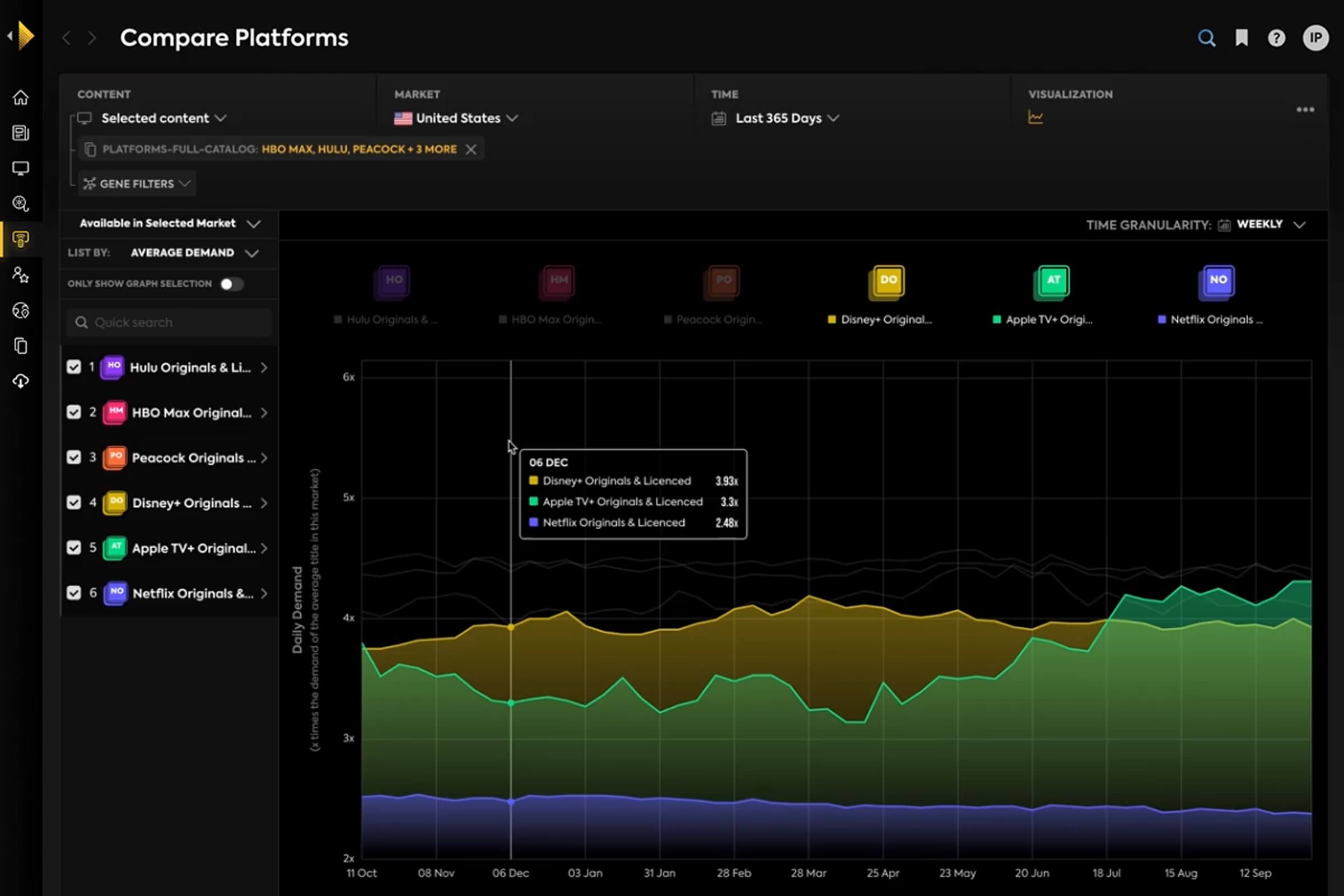Open the Selected content dropdown

pos(164,118)
